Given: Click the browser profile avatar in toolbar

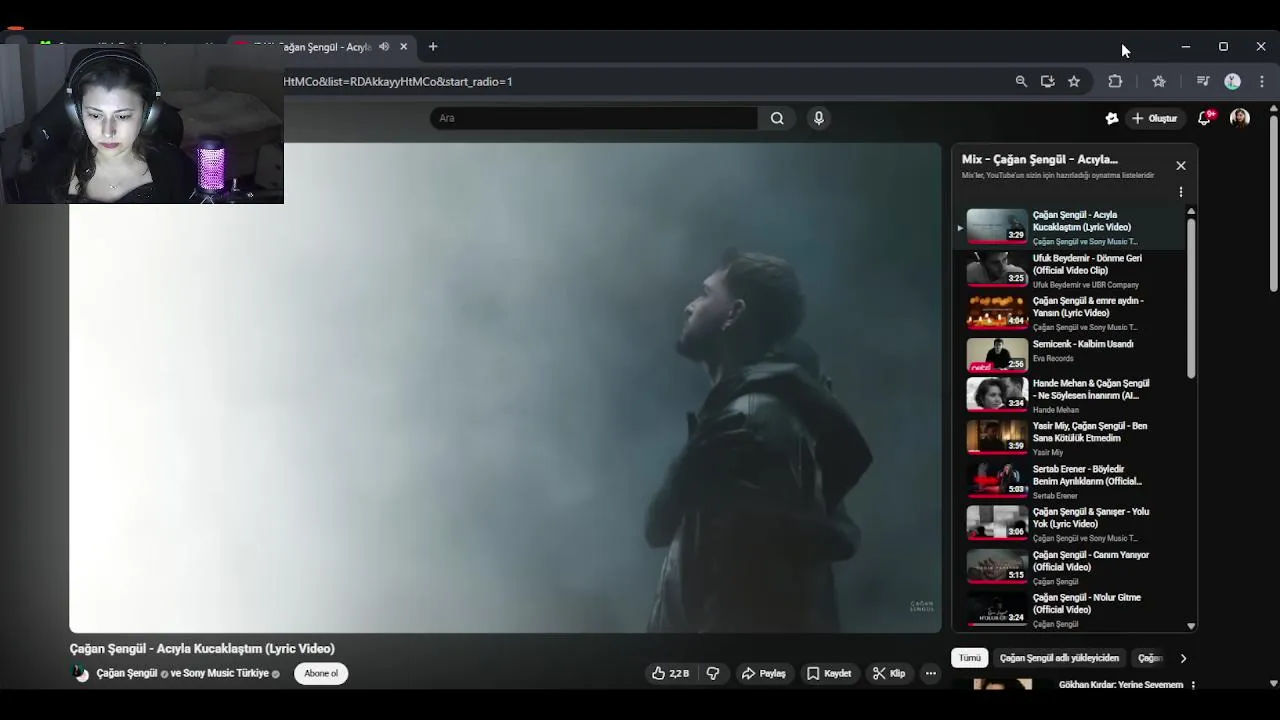Looking at the screenshot, I should point(1233,82).
